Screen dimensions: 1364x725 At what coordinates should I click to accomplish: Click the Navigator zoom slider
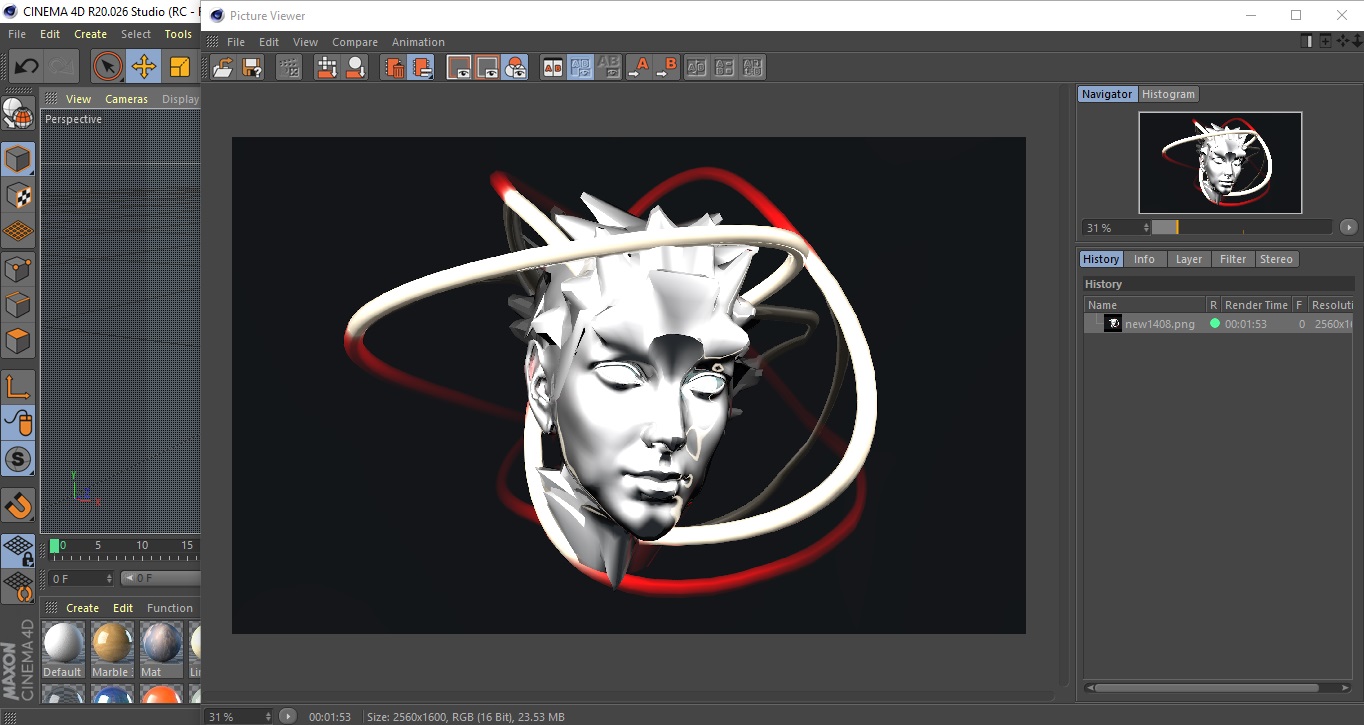coord(1241,228)
